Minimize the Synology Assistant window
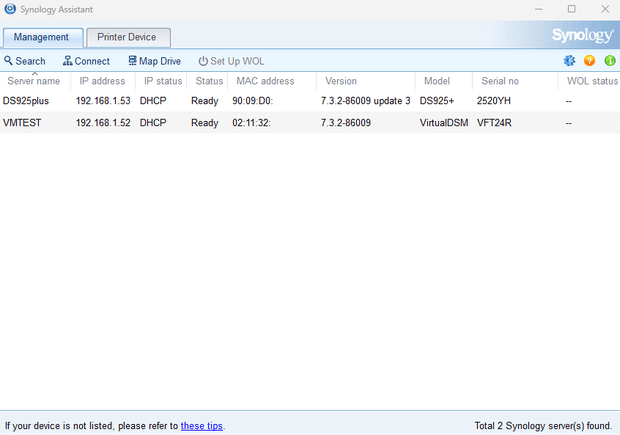The height and width of the screenshot is (435, 620). pyautogui.click(x=538, y=9)
